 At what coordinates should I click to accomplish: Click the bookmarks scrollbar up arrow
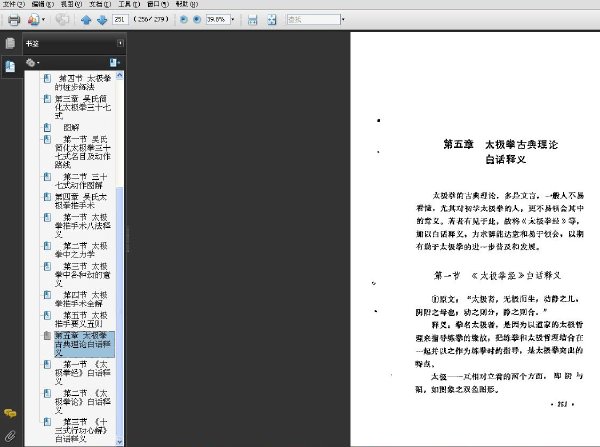click(120, 75)
